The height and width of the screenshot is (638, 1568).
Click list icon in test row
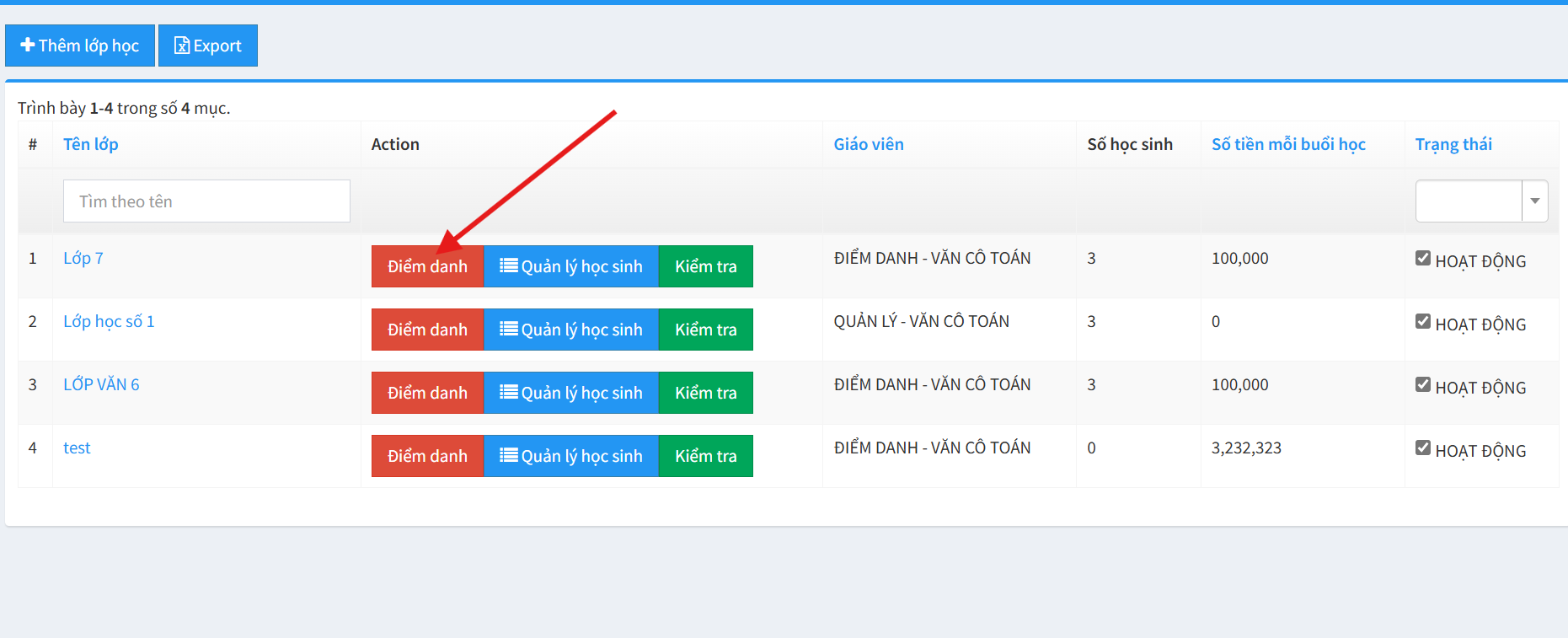[509, 455]
